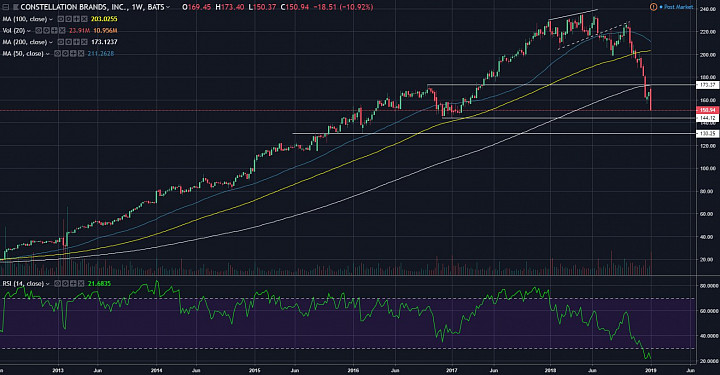Click the MA (50, close) legend label
The image size is (720, 375).
[x=23, y=53]
